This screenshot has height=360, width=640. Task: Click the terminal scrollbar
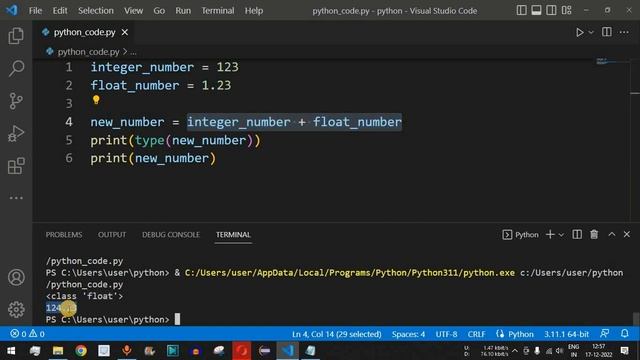(636, 319)
